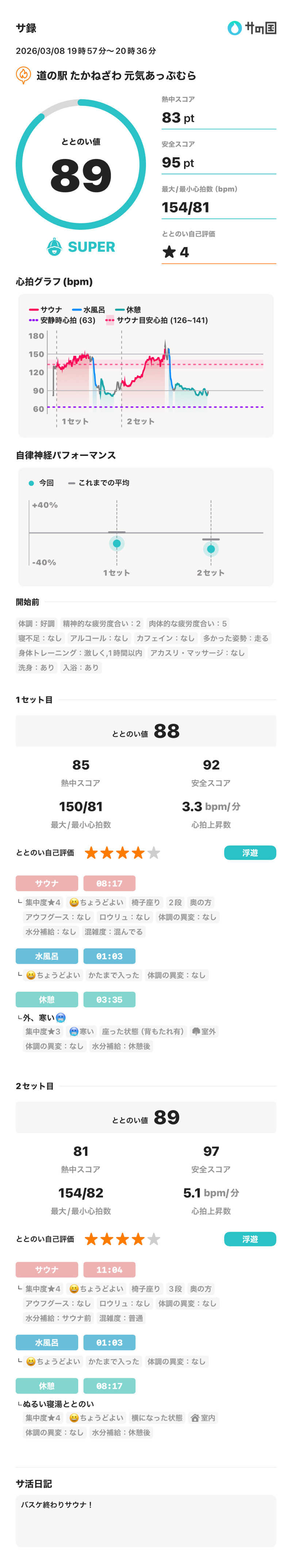Click the 1セット teal dot in the performance chart
This screenshot has height=1568, width=292.
(117, 543)
